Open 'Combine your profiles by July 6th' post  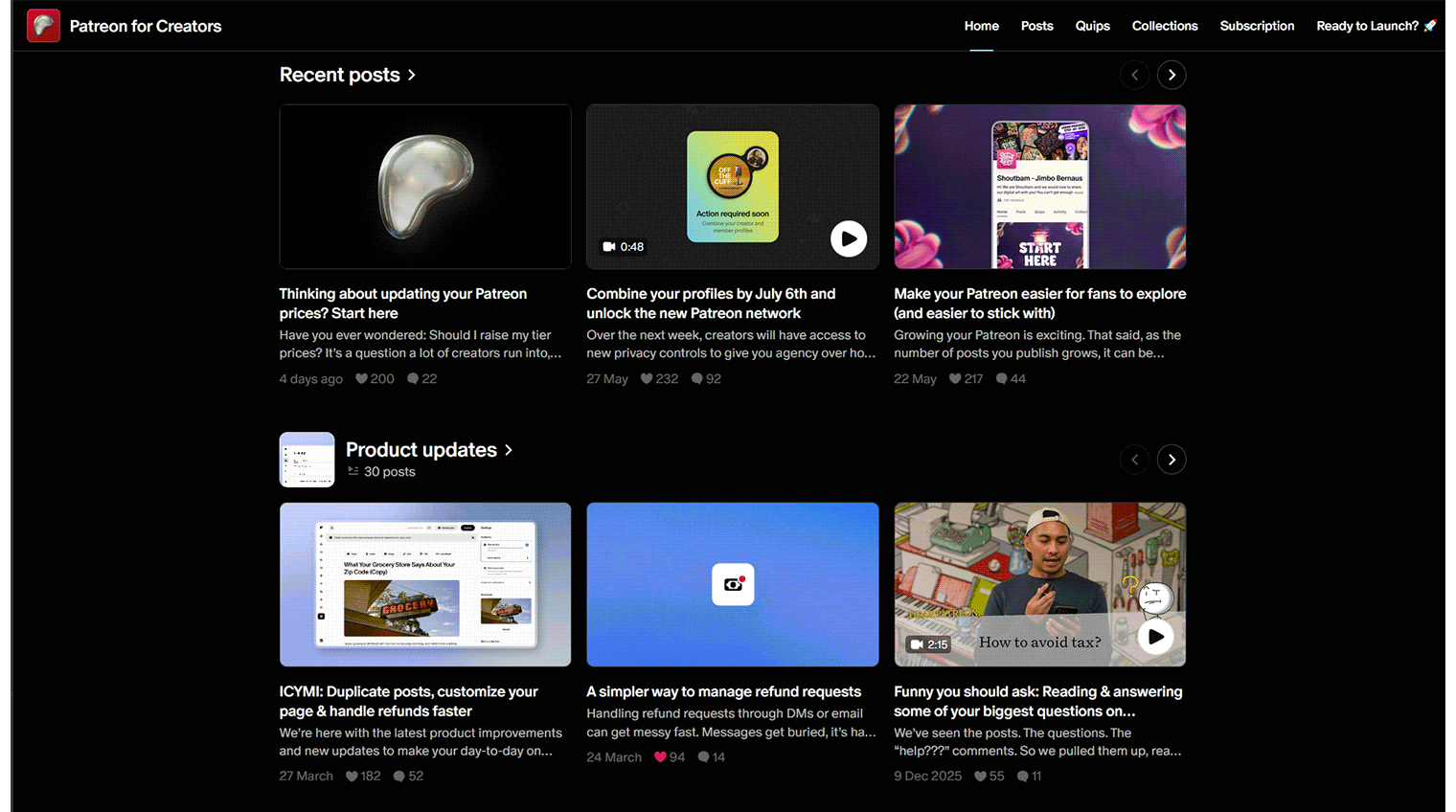click(x=711, y=304)
